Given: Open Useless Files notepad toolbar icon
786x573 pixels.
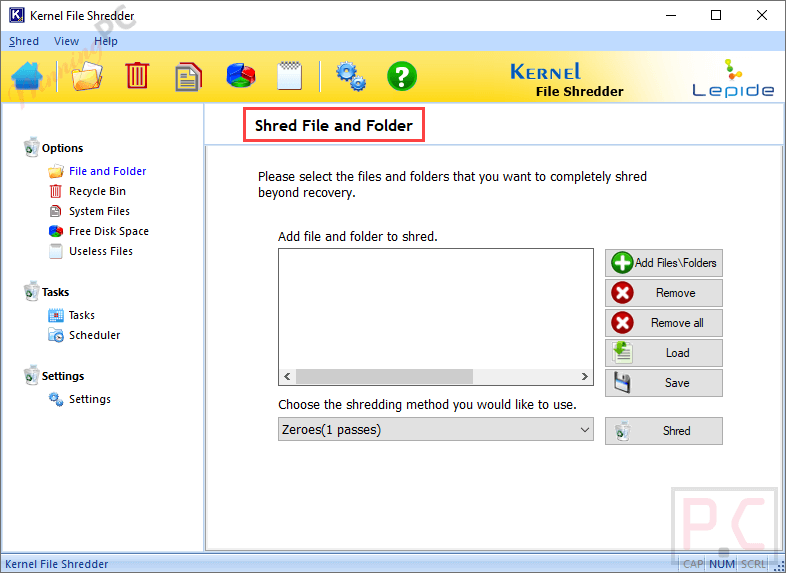Looking at the screenshot, I should (x=289, y=76).
